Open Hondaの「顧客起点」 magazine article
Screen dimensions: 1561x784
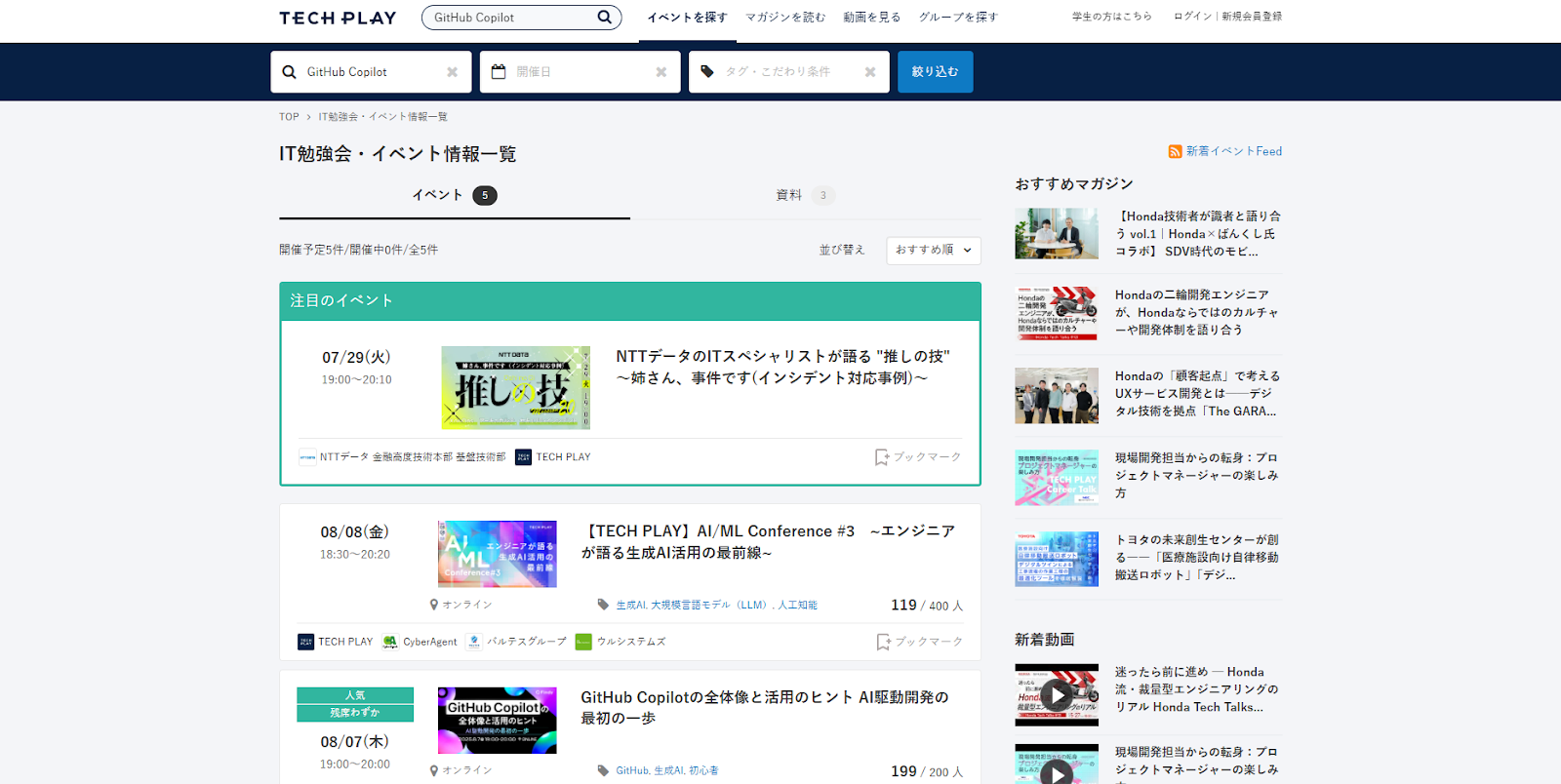tap(1197, 394)
